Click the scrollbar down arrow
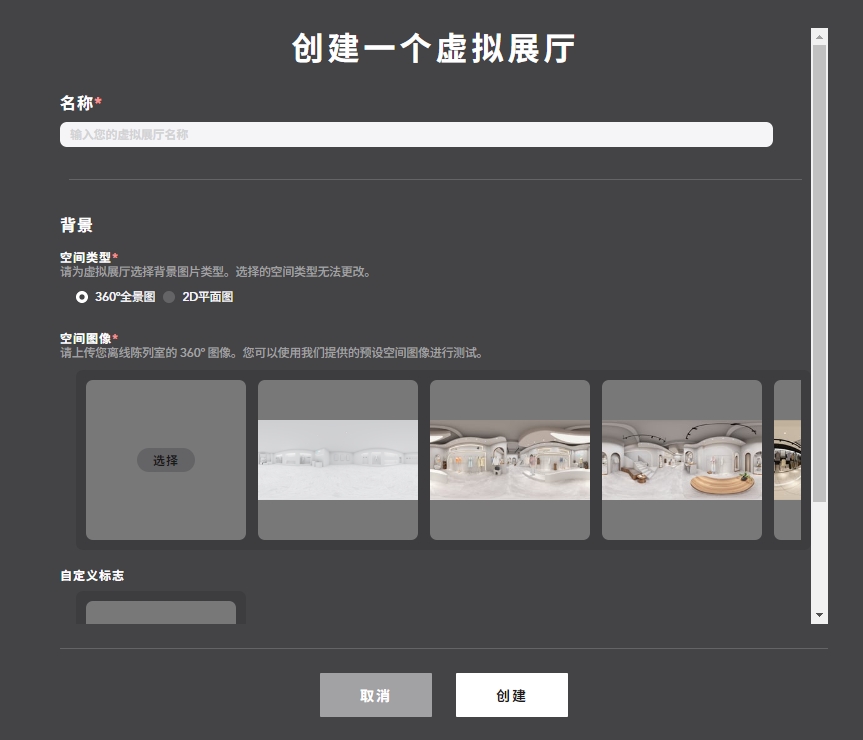This screenshot has width=863, height=740. coord(820,615)
